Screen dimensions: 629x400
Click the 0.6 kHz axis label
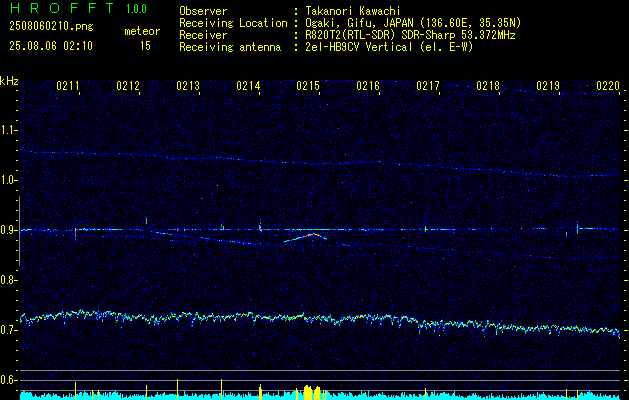(8, 380)
